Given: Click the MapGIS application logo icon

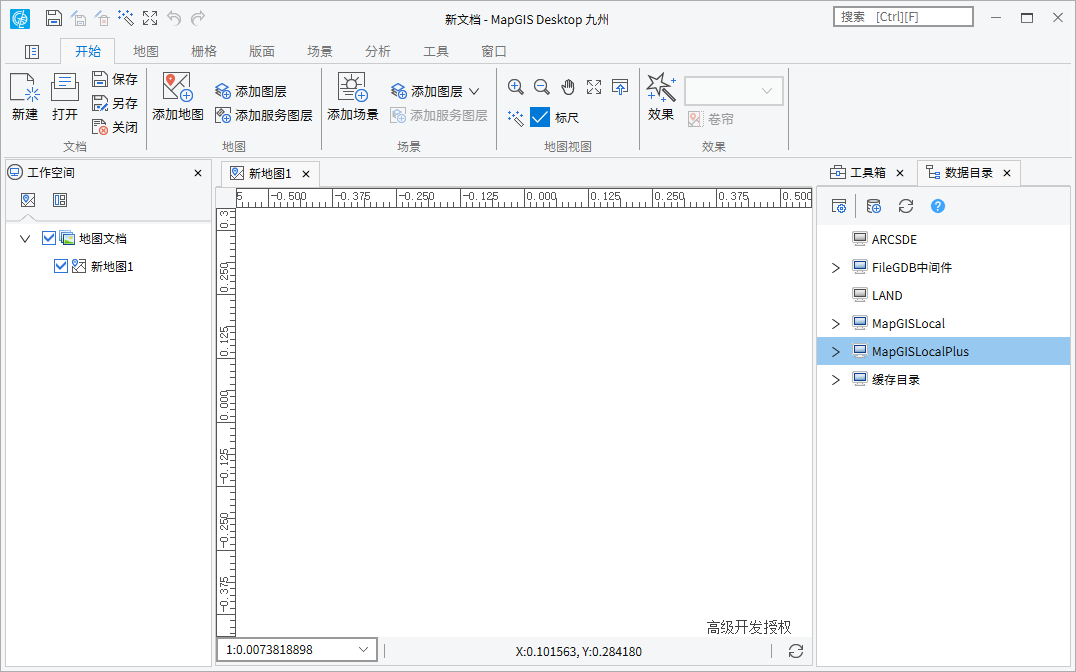Looking at the screenshot, I should (20, 19).
